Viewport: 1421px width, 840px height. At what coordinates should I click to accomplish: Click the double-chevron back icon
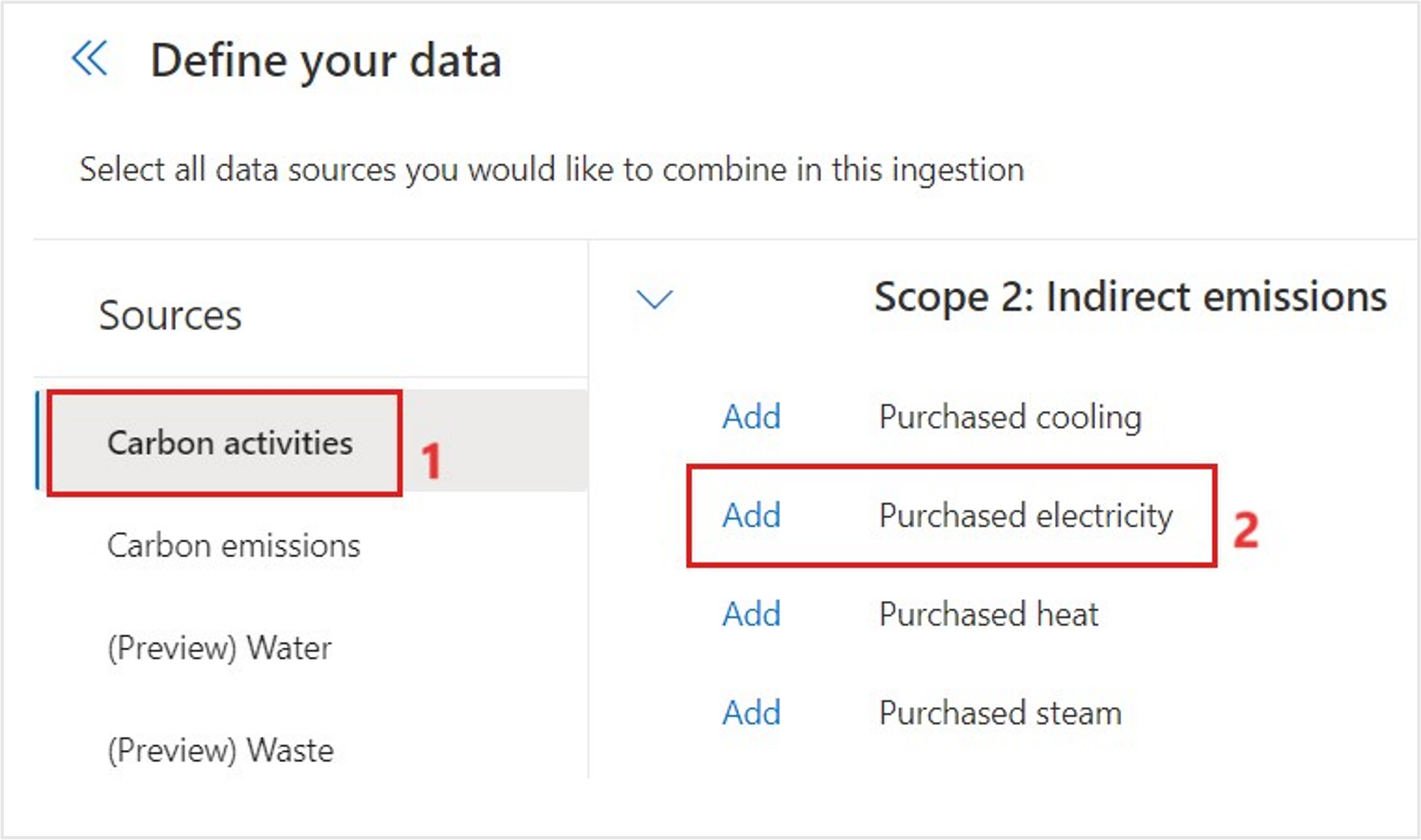[89, 58]
